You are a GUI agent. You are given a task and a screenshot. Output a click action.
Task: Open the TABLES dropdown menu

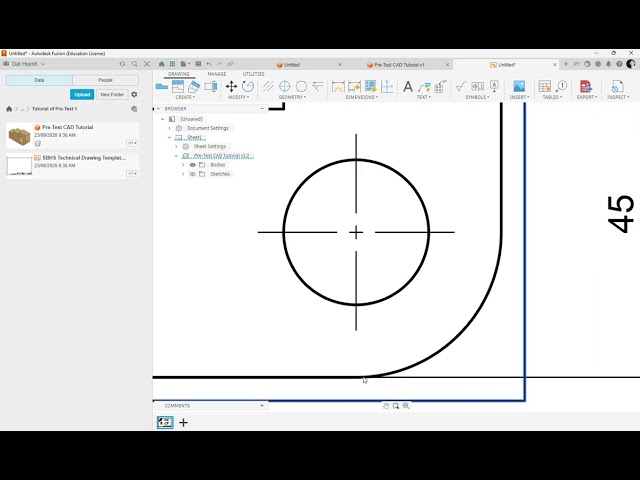pos(552,97)
